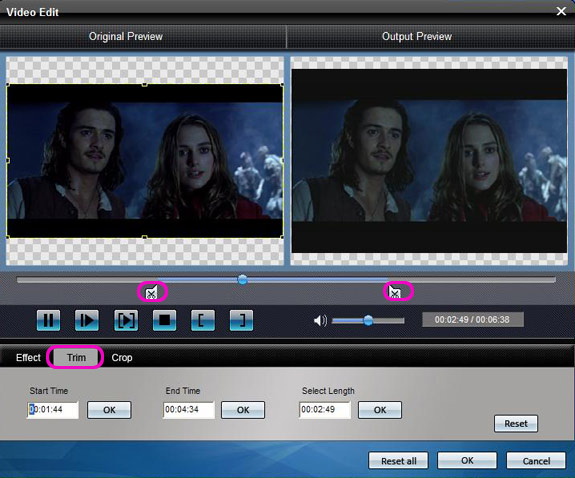Click the playhead on the timeline seek bar
Screen dimensions: 575x478
click(x=242, y=280)
